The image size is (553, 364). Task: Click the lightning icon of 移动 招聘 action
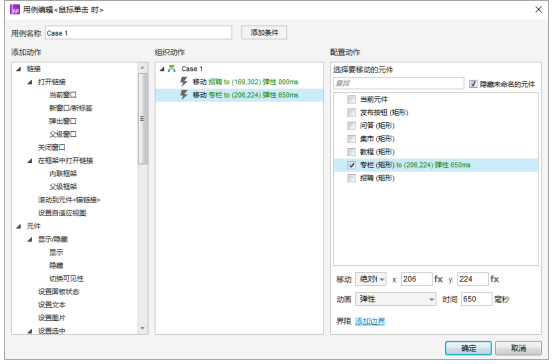pyautogui.click(x=184, y=82)
